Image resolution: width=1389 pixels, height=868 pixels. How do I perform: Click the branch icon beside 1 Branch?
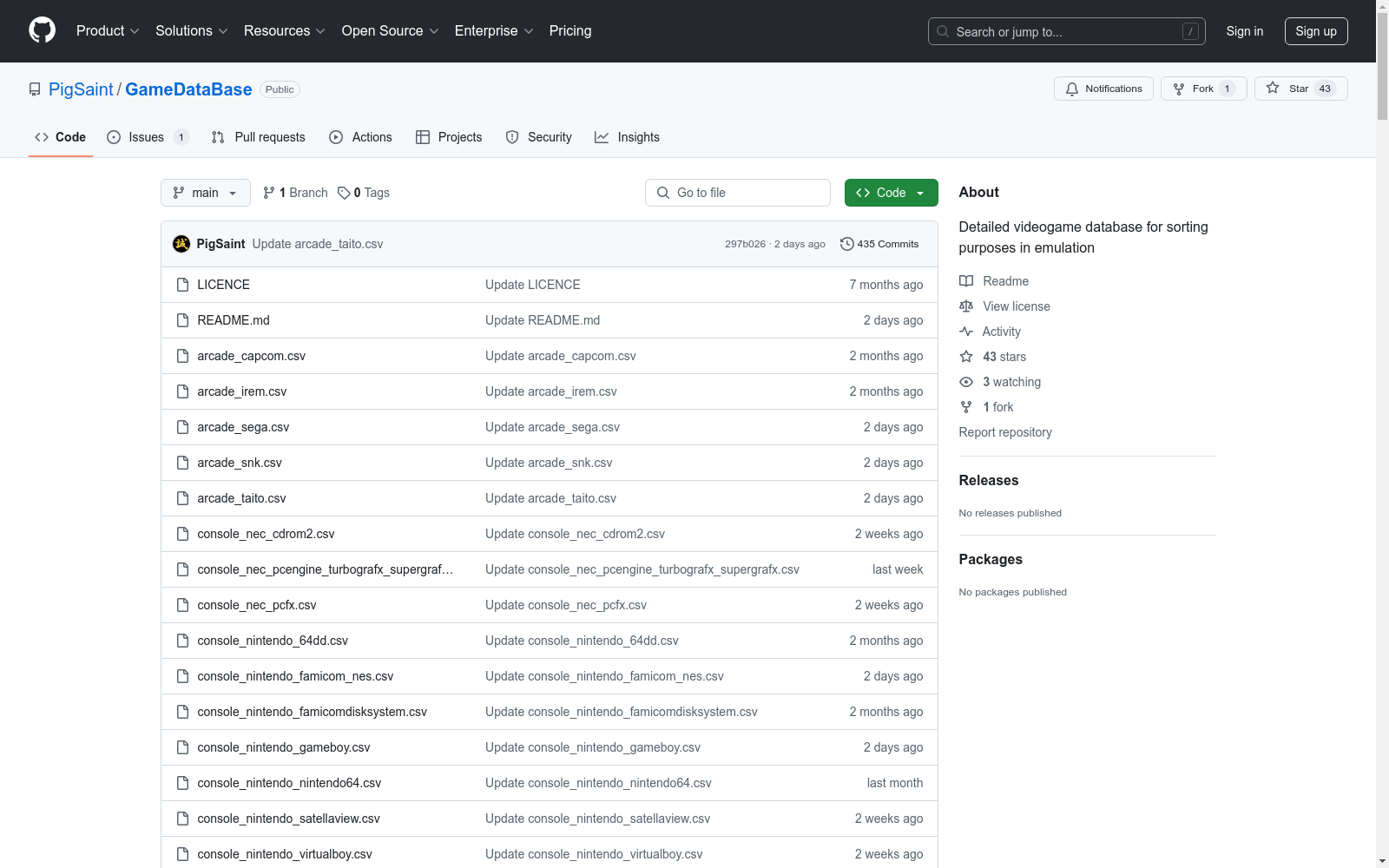[x=269, y=193]
